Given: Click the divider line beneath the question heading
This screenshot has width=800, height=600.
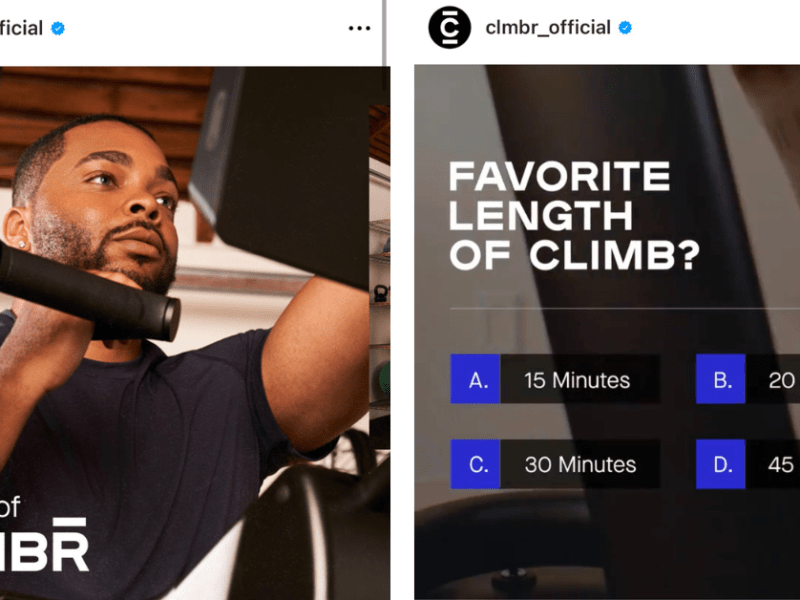Looking at the screenshot, I should point(624,308).
